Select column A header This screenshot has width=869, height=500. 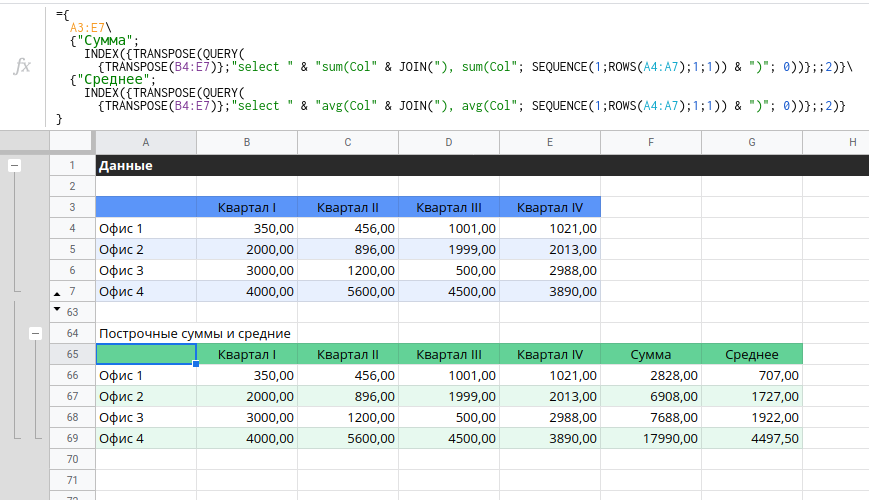pyautogui.click(x=146, y=143)
